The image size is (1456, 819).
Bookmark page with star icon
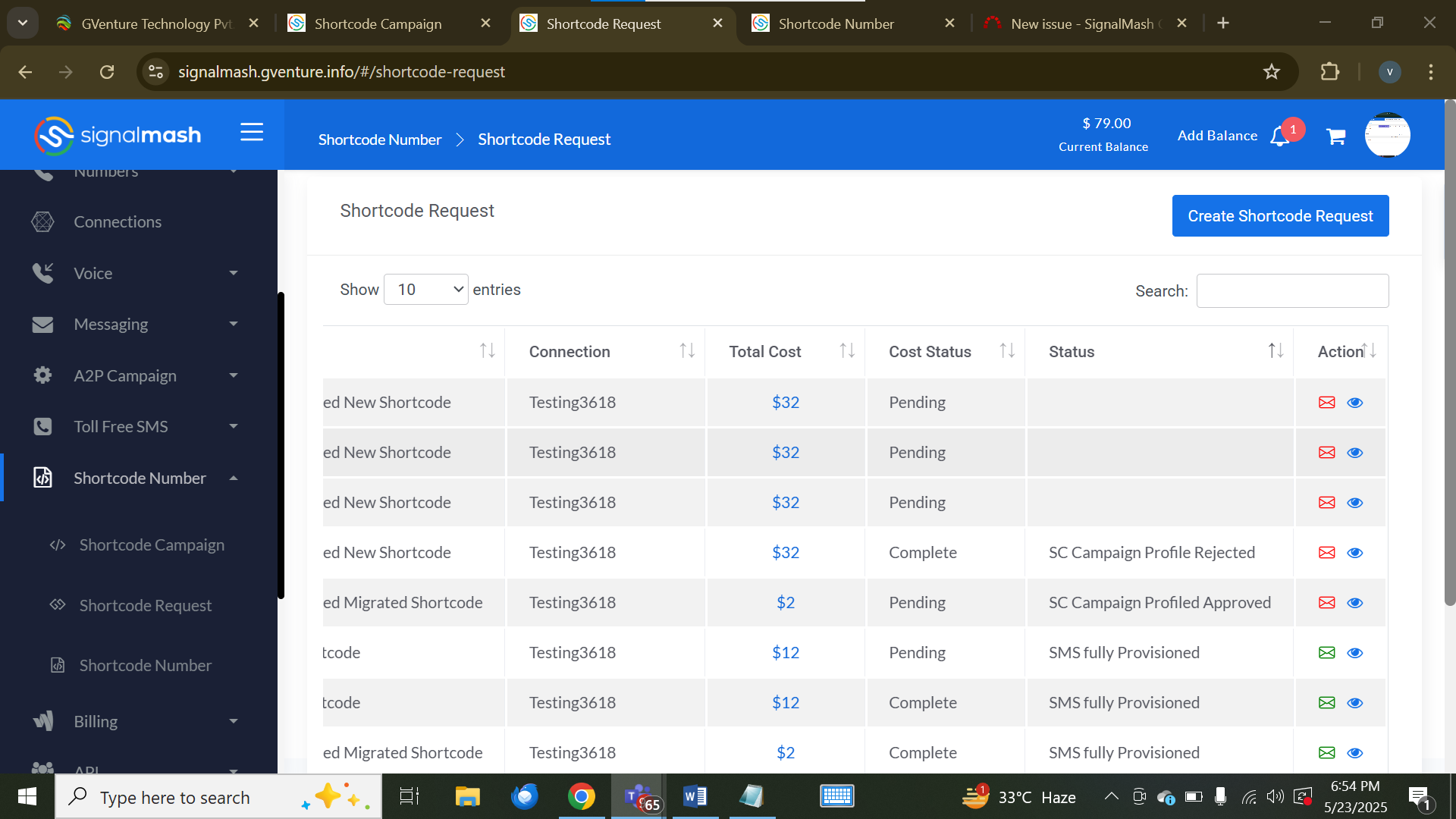[1272, 72]
